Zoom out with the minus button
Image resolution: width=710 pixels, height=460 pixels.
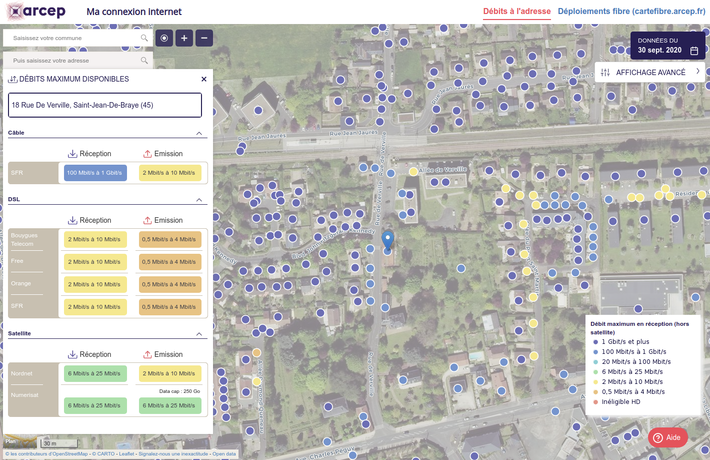coord(204,38)
